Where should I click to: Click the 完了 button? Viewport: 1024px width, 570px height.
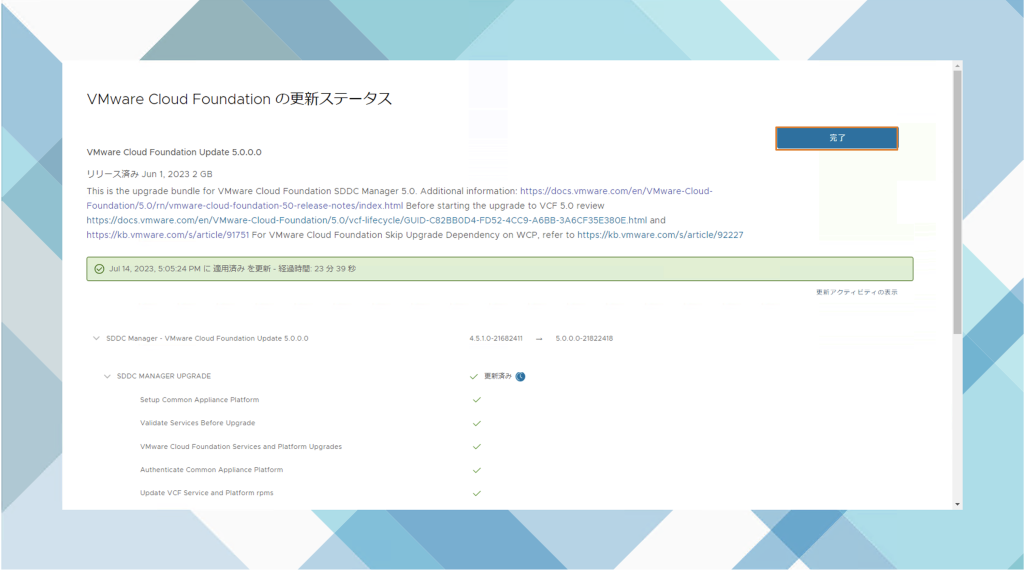point(837,138)
